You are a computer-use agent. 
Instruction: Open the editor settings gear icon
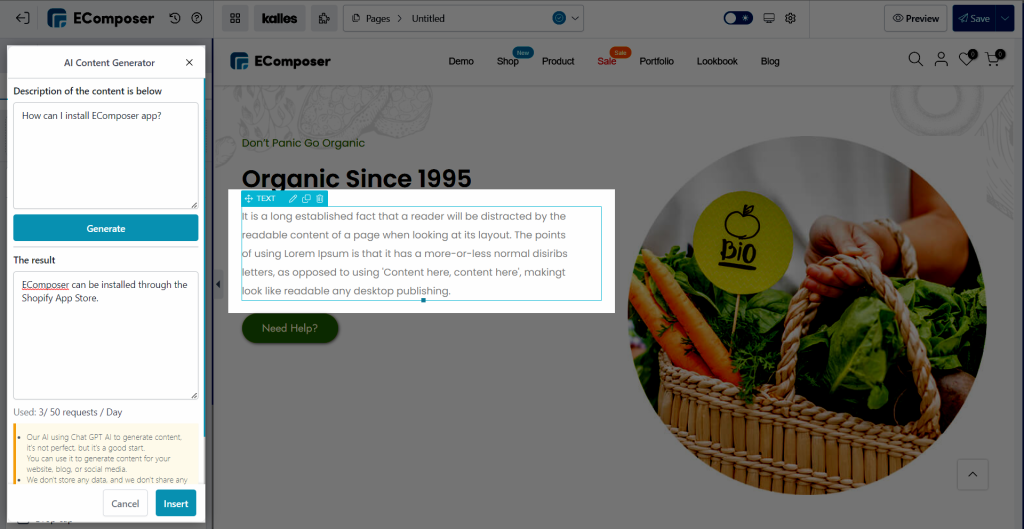tap(790, 18)
